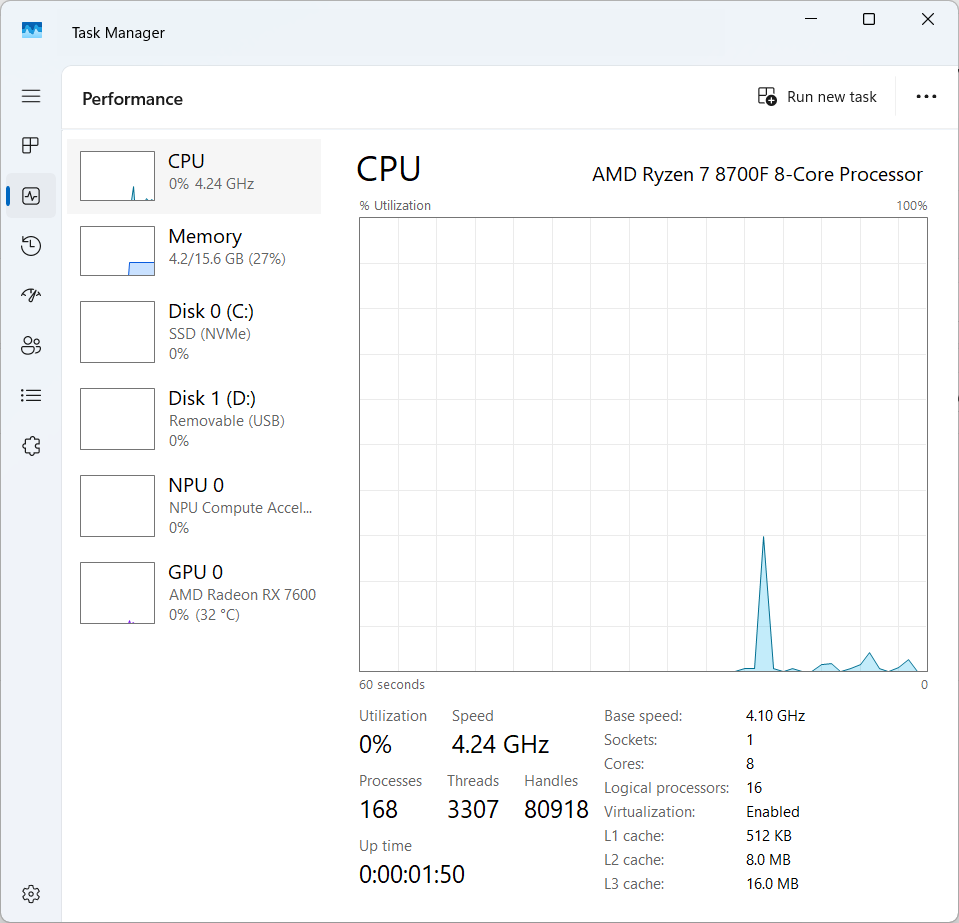Select the CPU performance item
This screenshot has width=959, height=923.
click(194, 176)
